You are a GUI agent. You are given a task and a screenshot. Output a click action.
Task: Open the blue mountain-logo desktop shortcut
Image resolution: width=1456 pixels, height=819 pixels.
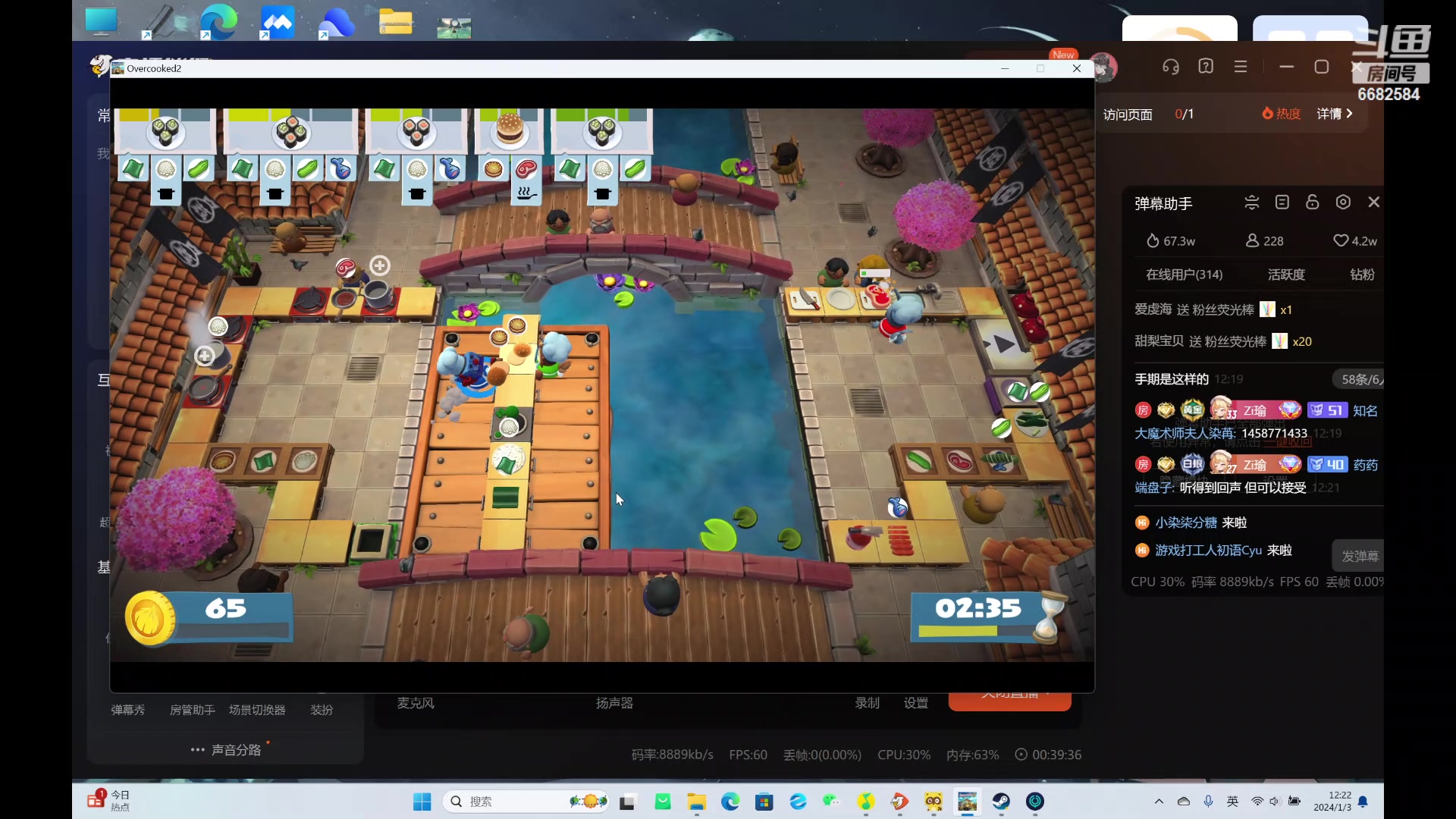[278, 21]
